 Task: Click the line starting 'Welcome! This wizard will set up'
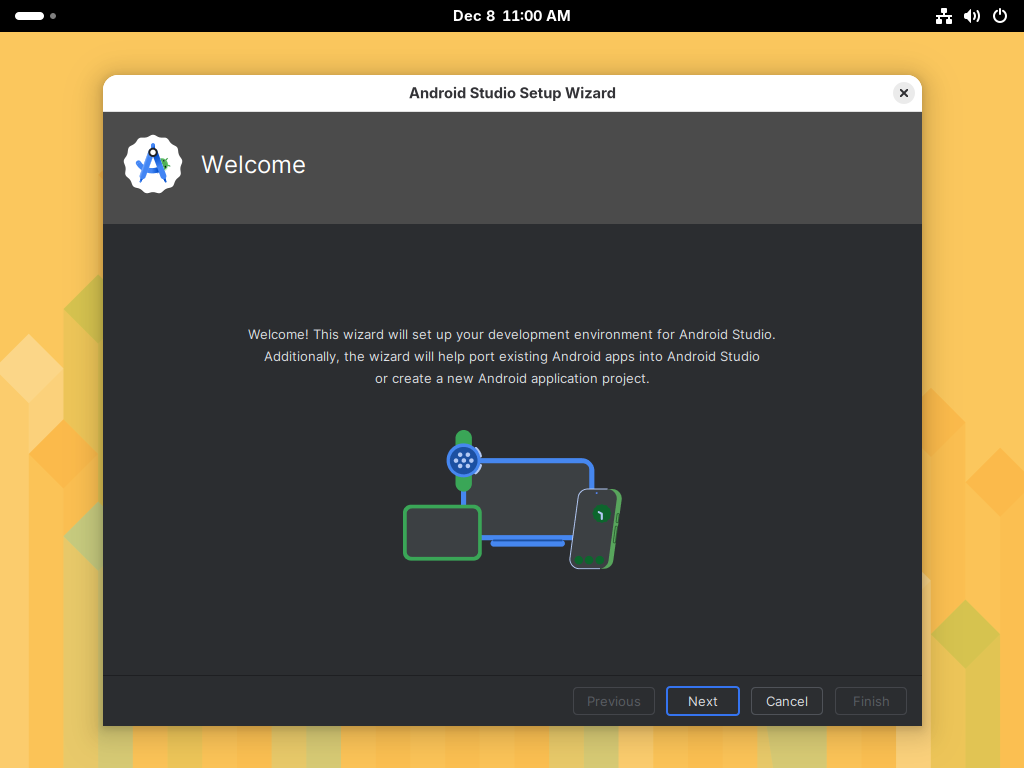[511, 334]
